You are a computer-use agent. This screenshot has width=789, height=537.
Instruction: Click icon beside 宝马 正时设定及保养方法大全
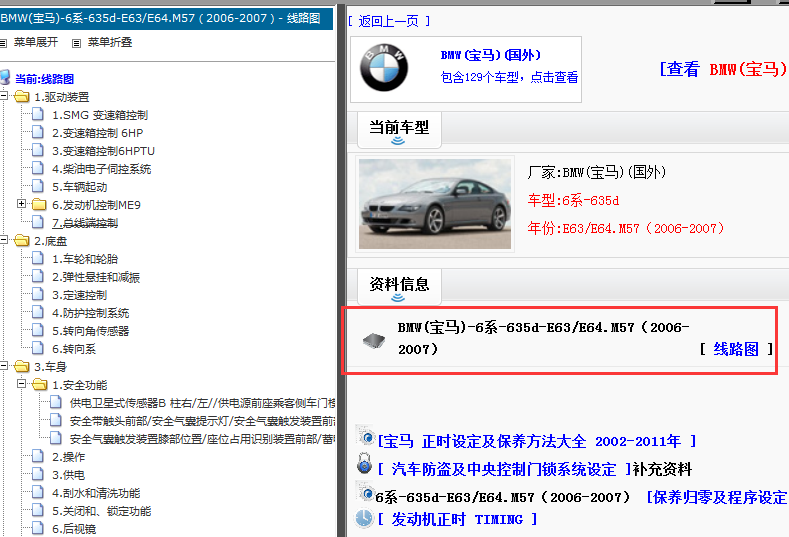point(366,436)
